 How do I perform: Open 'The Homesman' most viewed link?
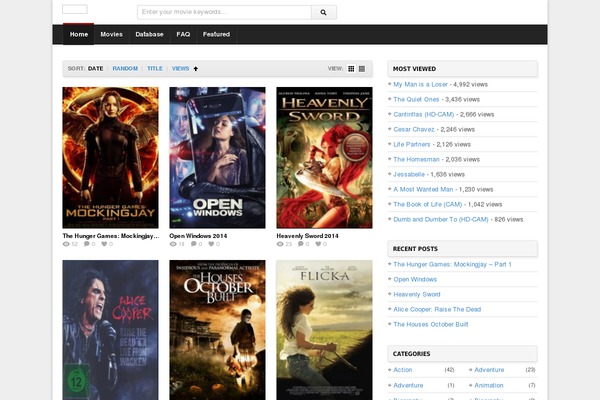coord(416,159)
